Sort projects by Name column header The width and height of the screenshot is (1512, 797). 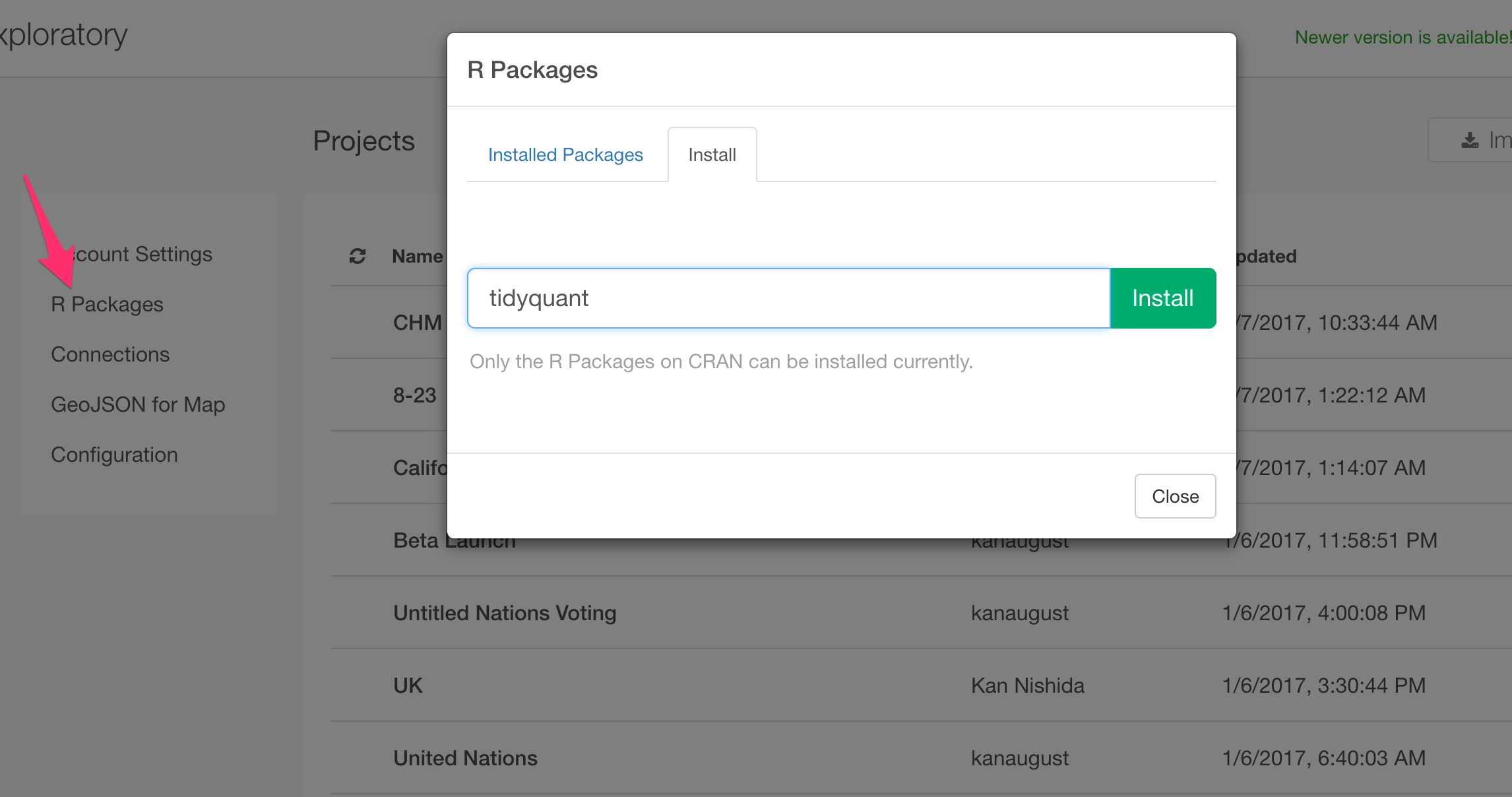pyautogui.click(x=417, y=256)
